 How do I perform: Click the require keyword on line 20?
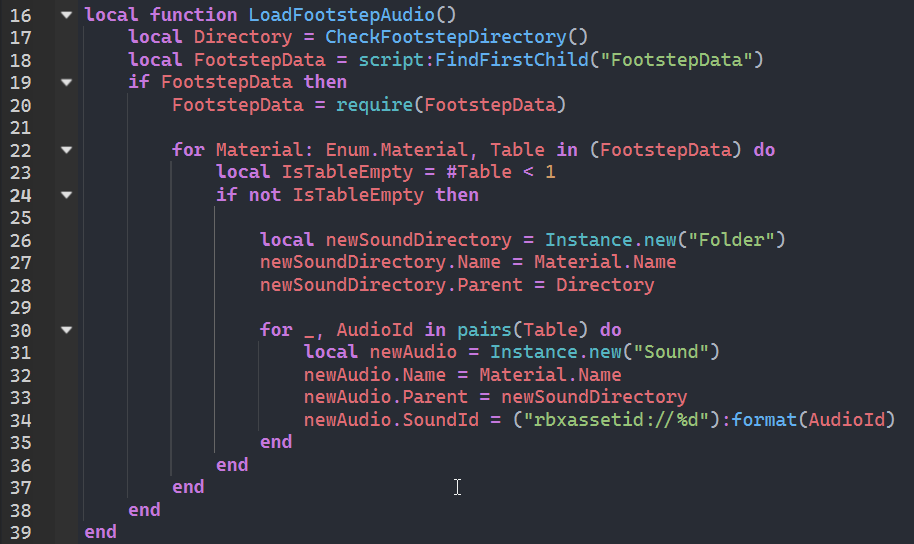pyautogui.click(x=369, y=105)
